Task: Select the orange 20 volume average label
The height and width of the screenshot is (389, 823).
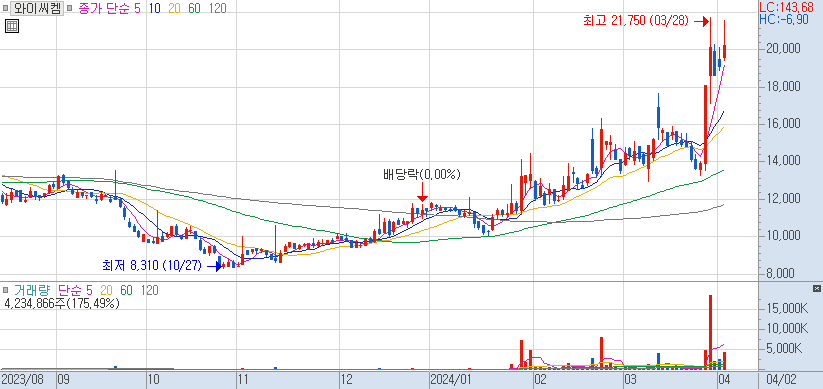Action: click(x=107, y=290)
